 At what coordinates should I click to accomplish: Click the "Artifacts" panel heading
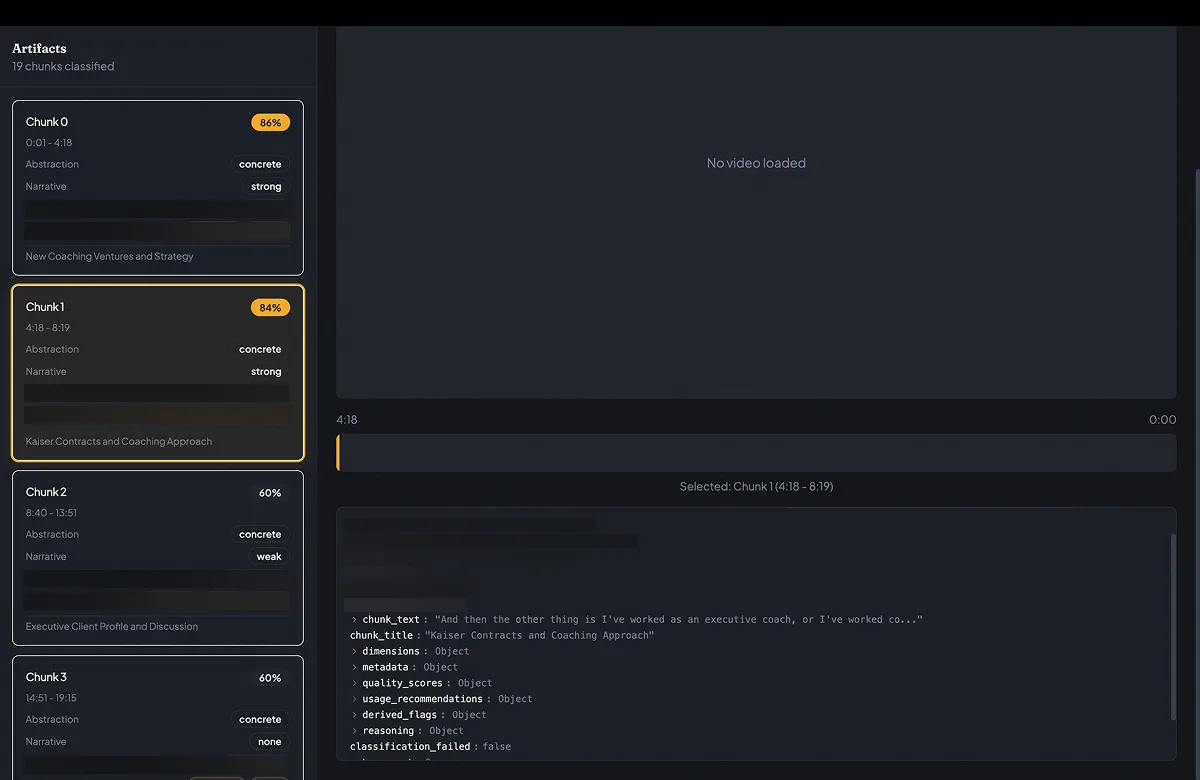(39, 48)
